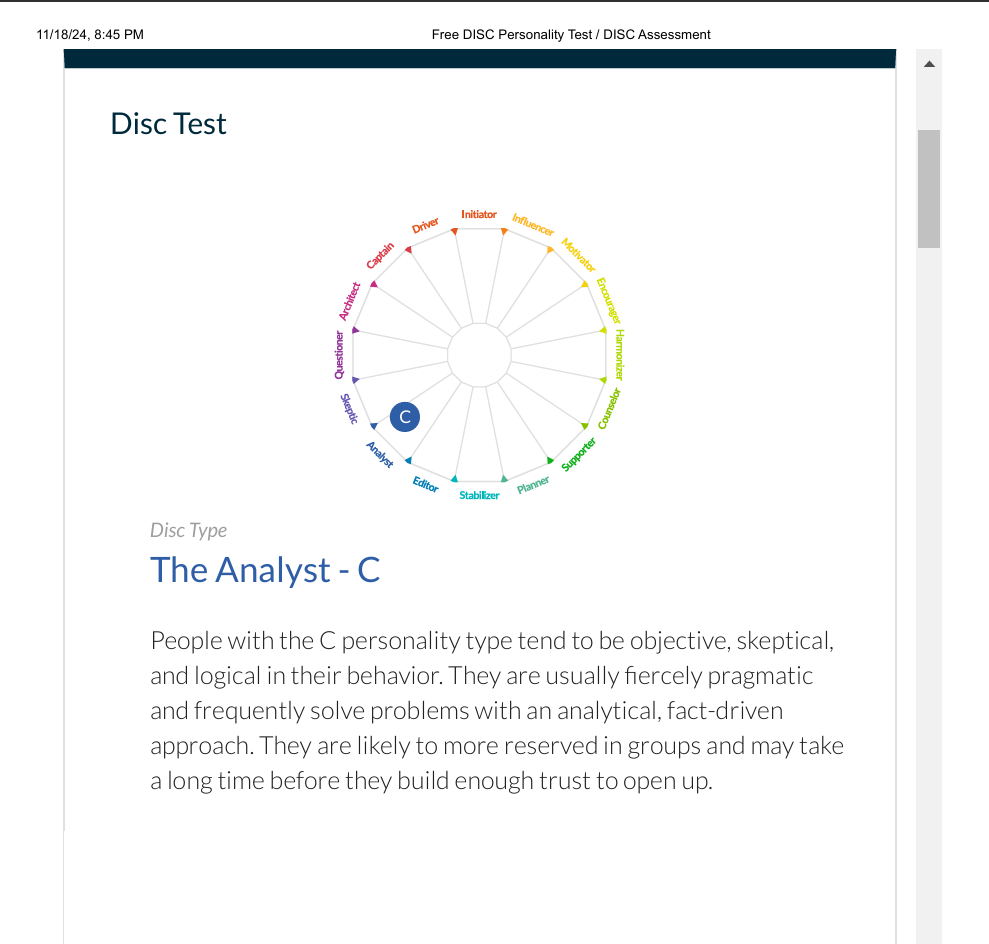Viewport: 989px width, 944px height.
Task: Select the Motivator segment on the wheel
Action: 577,253
